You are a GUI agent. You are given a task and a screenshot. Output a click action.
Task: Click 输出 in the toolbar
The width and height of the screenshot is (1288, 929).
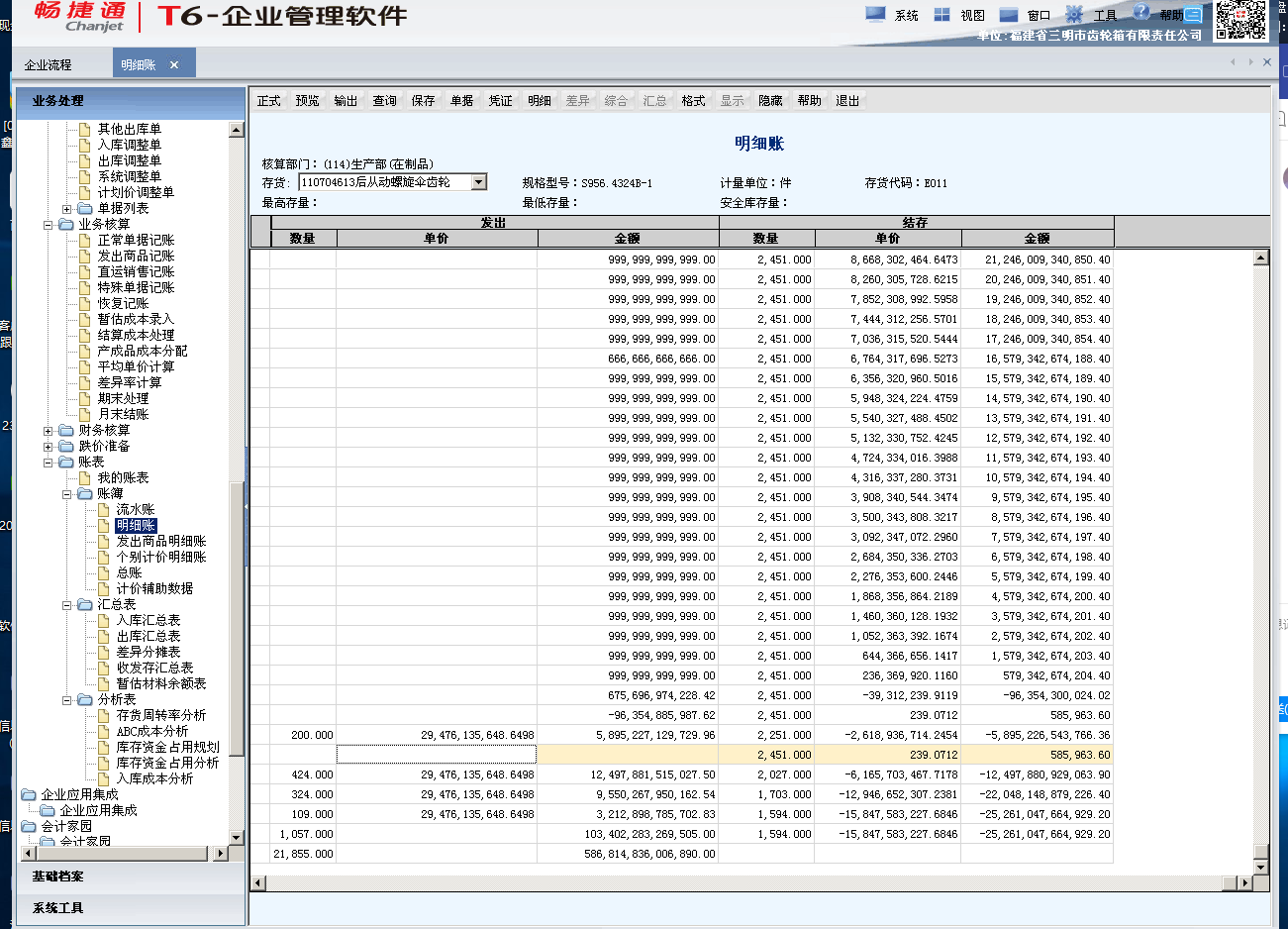coord(346,101)
